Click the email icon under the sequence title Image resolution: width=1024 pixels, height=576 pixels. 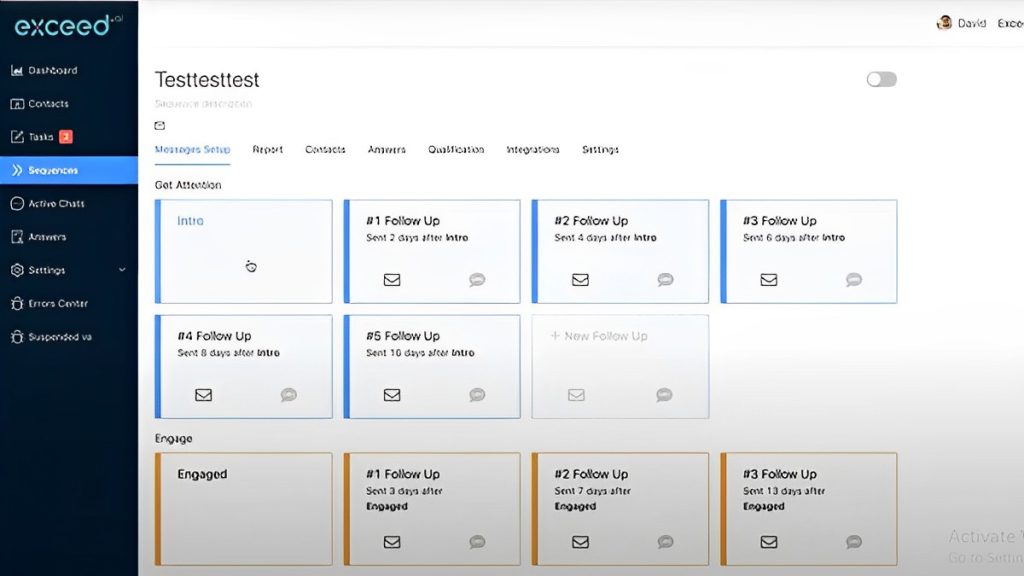[x=159, y=125]
